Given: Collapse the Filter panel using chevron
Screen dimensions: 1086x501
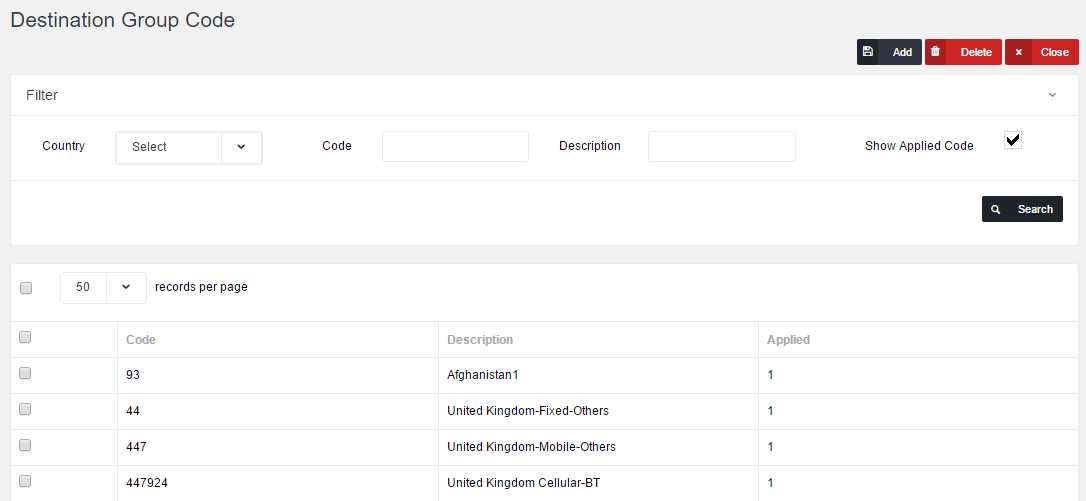Looking at the screenshot, I should point(1052,96).
